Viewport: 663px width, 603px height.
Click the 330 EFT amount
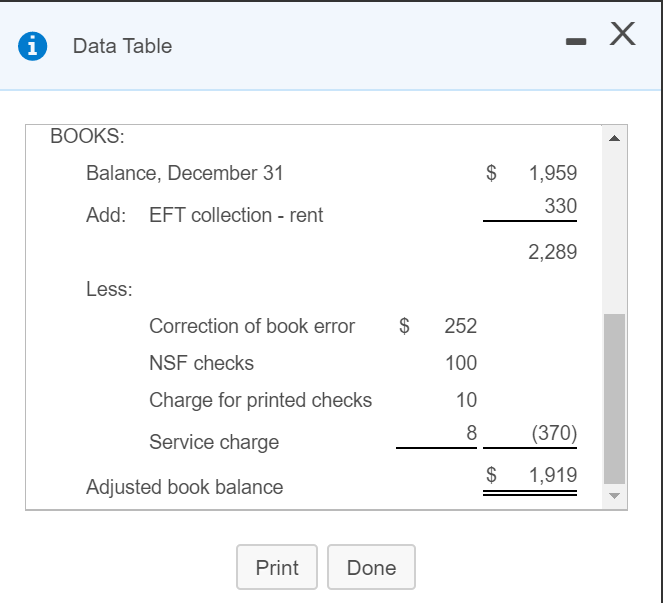(x=561, y=206)
